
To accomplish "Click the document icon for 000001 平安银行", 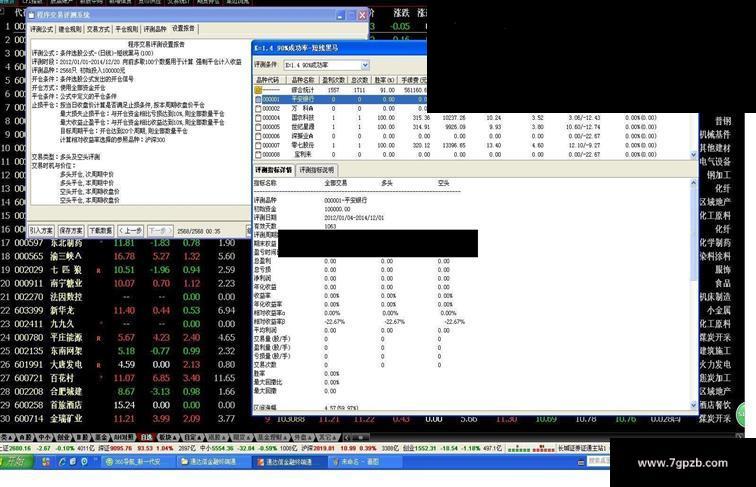I will pos(258,99).
